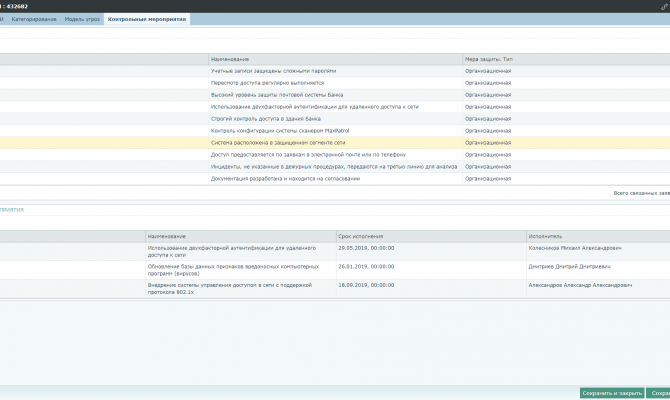This screenshot has width=670, height=400.
Task: Click the chain link icon in the title bar
Action: coord(664,6)
